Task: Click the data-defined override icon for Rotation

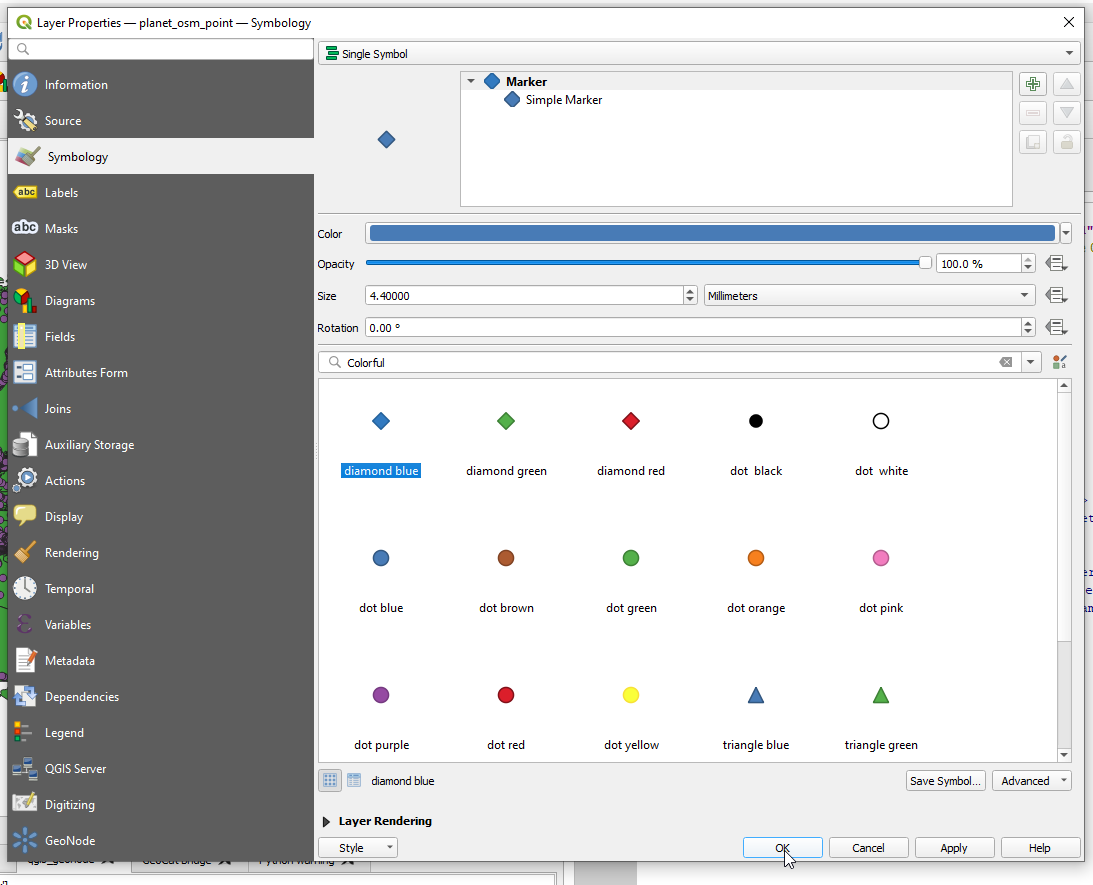Action: tap(1056, 328)
